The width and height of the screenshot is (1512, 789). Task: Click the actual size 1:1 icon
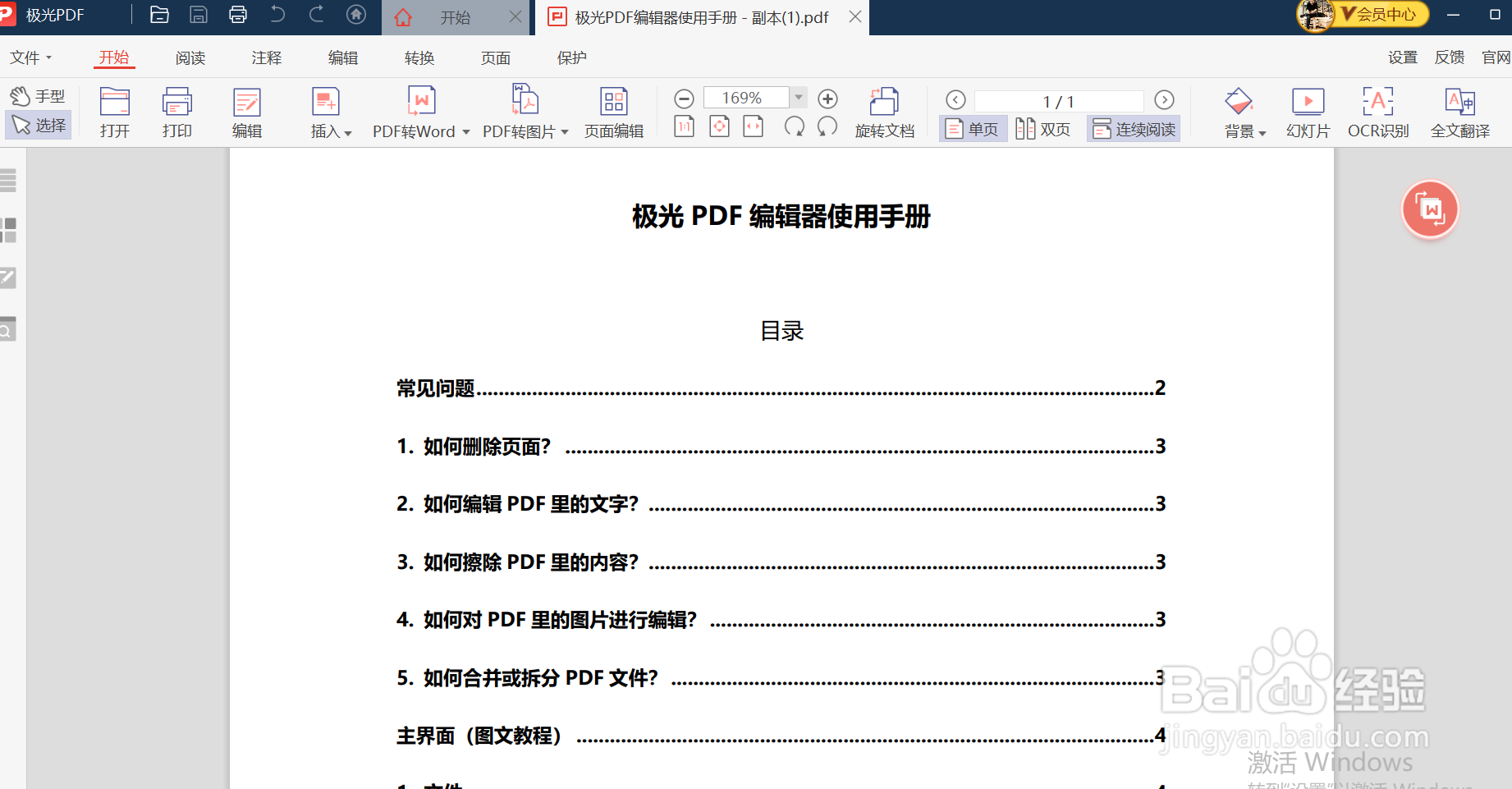(685, 126)
